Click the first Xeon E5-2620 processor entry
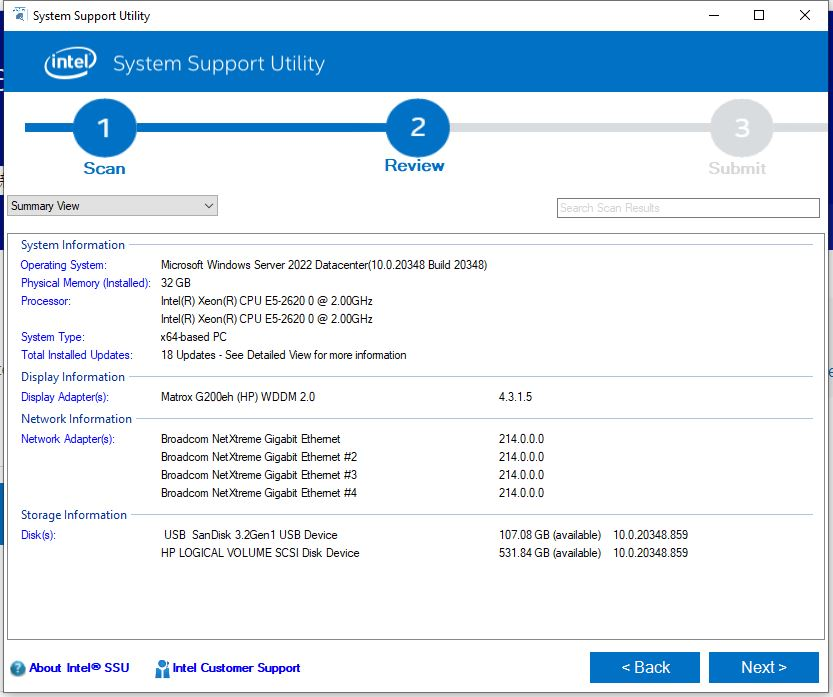The width and height of the screenshot is (833, 697). (x=267, y=301)
